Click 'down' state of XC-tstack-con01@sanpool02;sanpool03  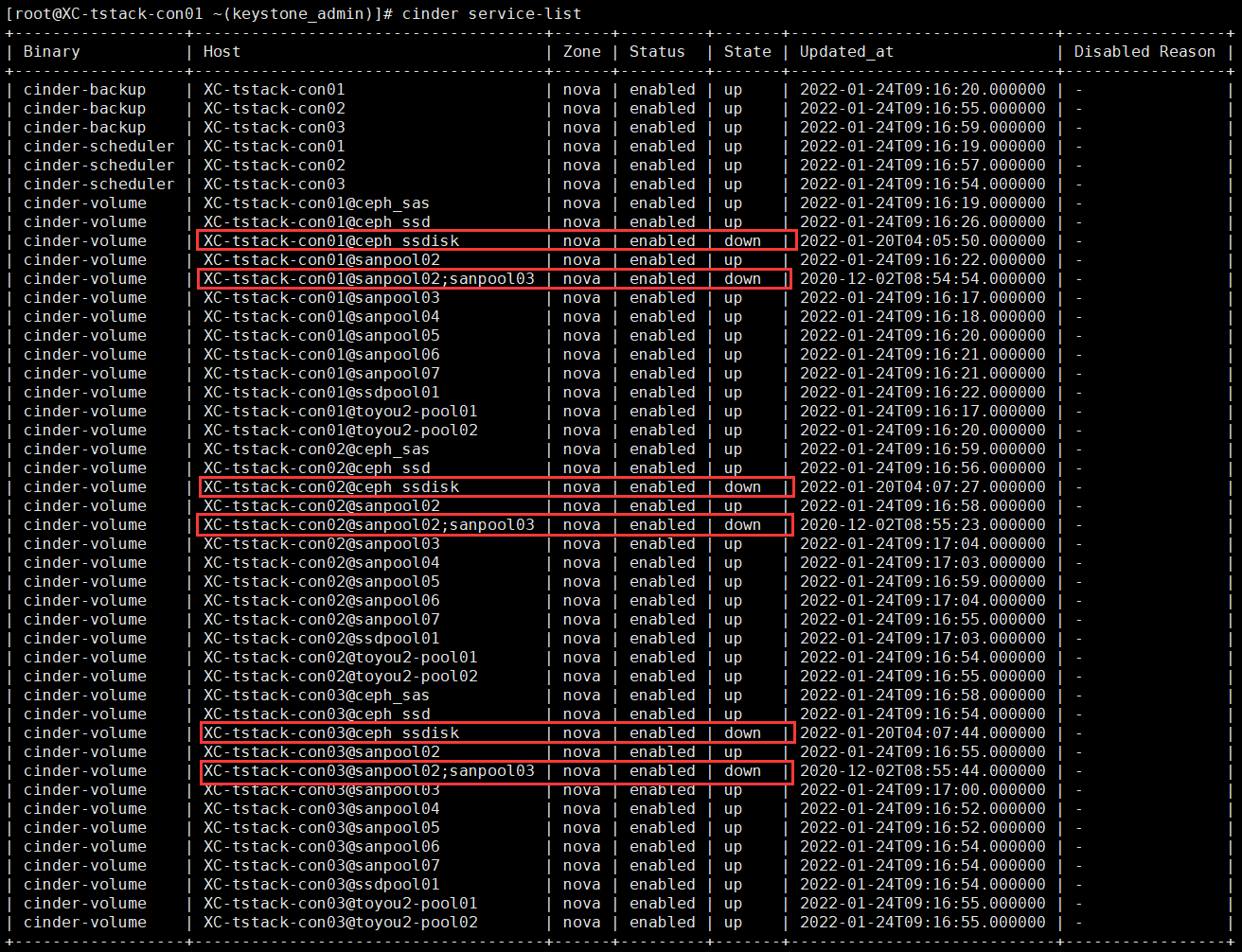point(742,279)
